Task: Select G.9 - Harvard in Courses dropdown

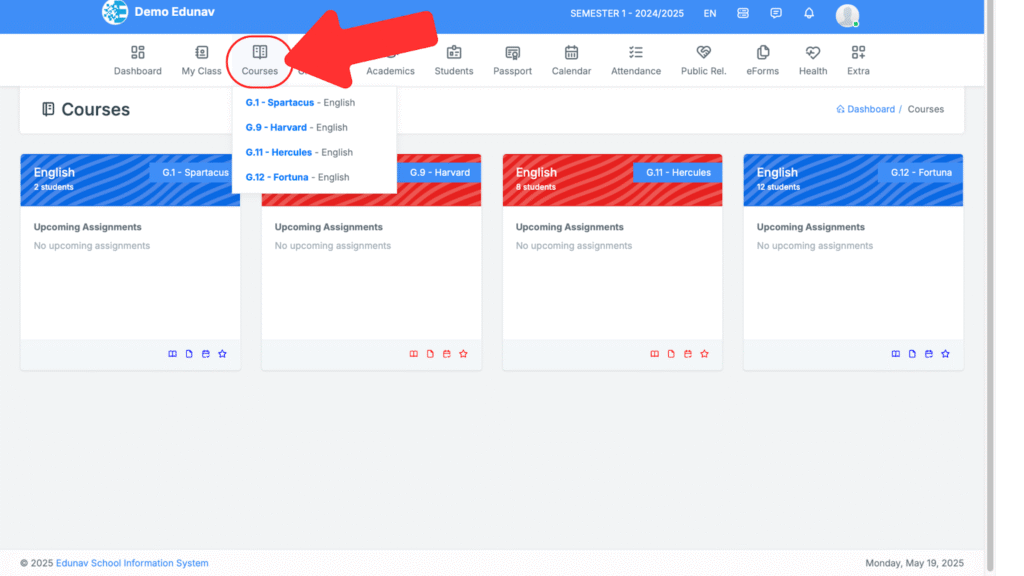Action: click(x=276, y=128)
